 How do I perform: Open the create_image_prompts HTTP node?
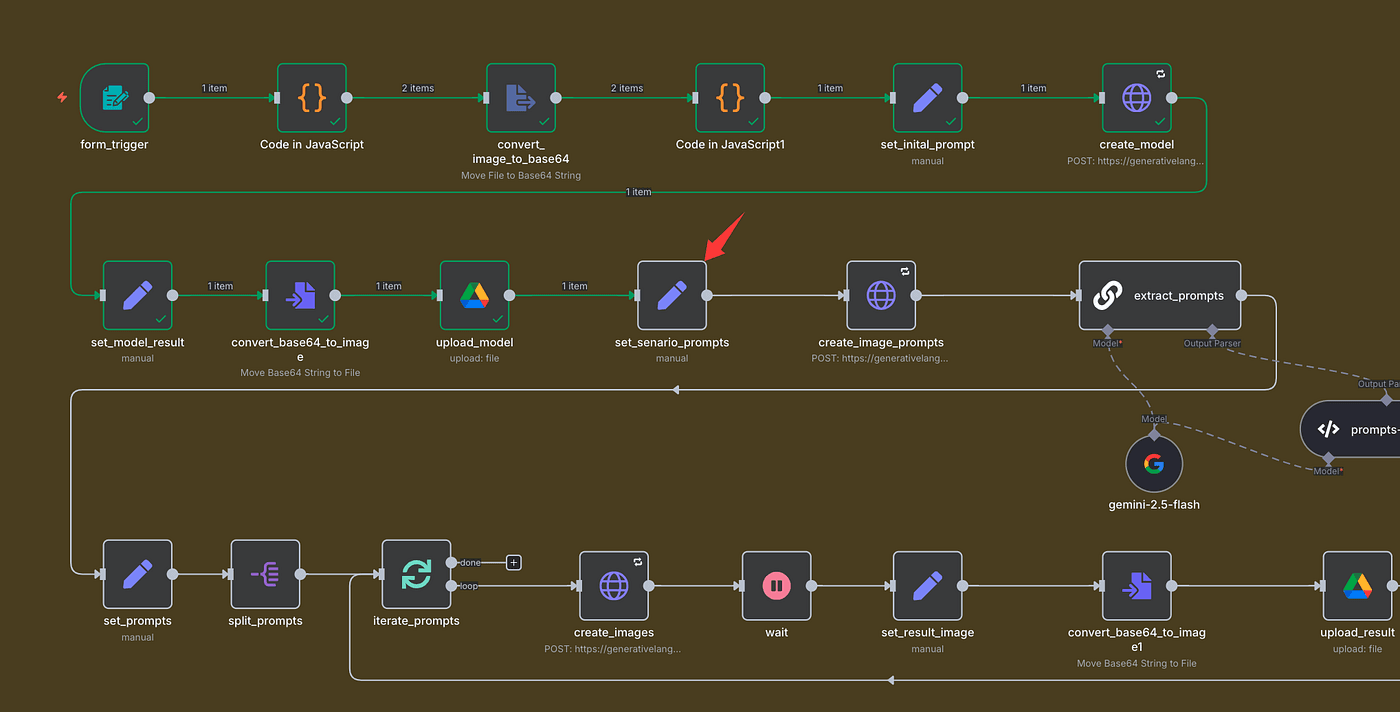(881, 296)
